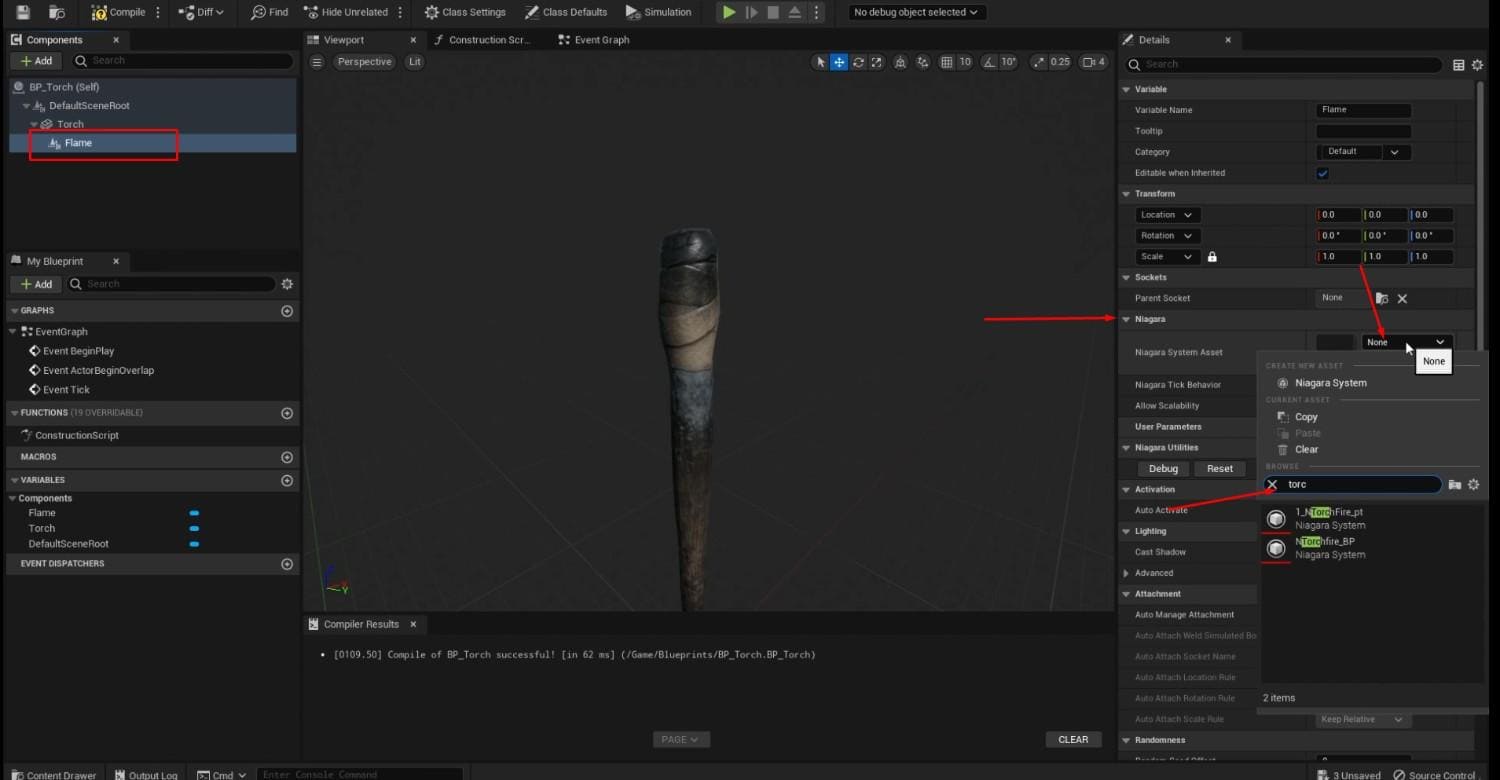Open My Blueprint settings gear

tap(287, 284)
